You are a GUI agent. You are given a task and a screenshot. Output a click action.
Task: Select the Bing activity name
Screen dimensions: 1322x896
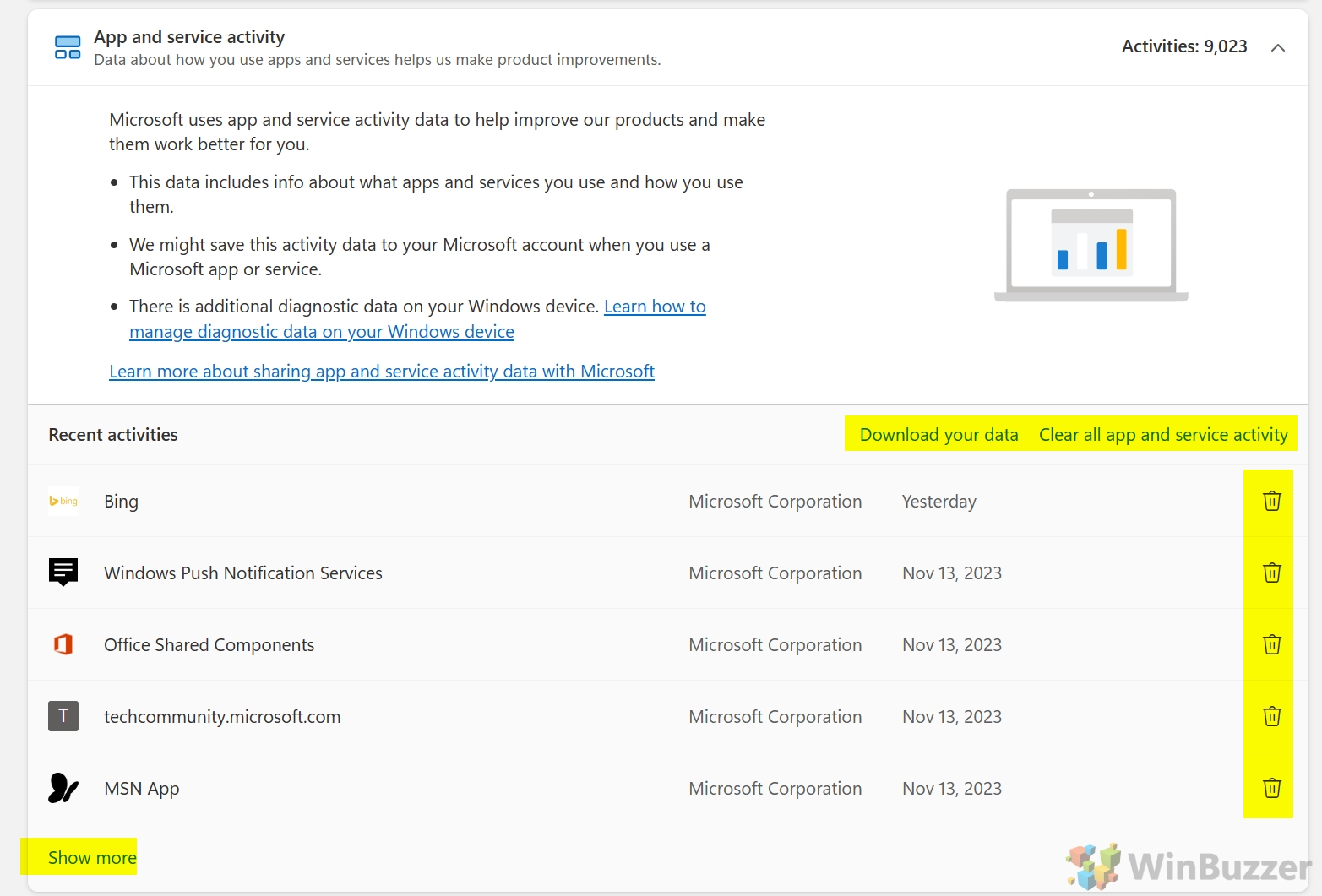121,502
